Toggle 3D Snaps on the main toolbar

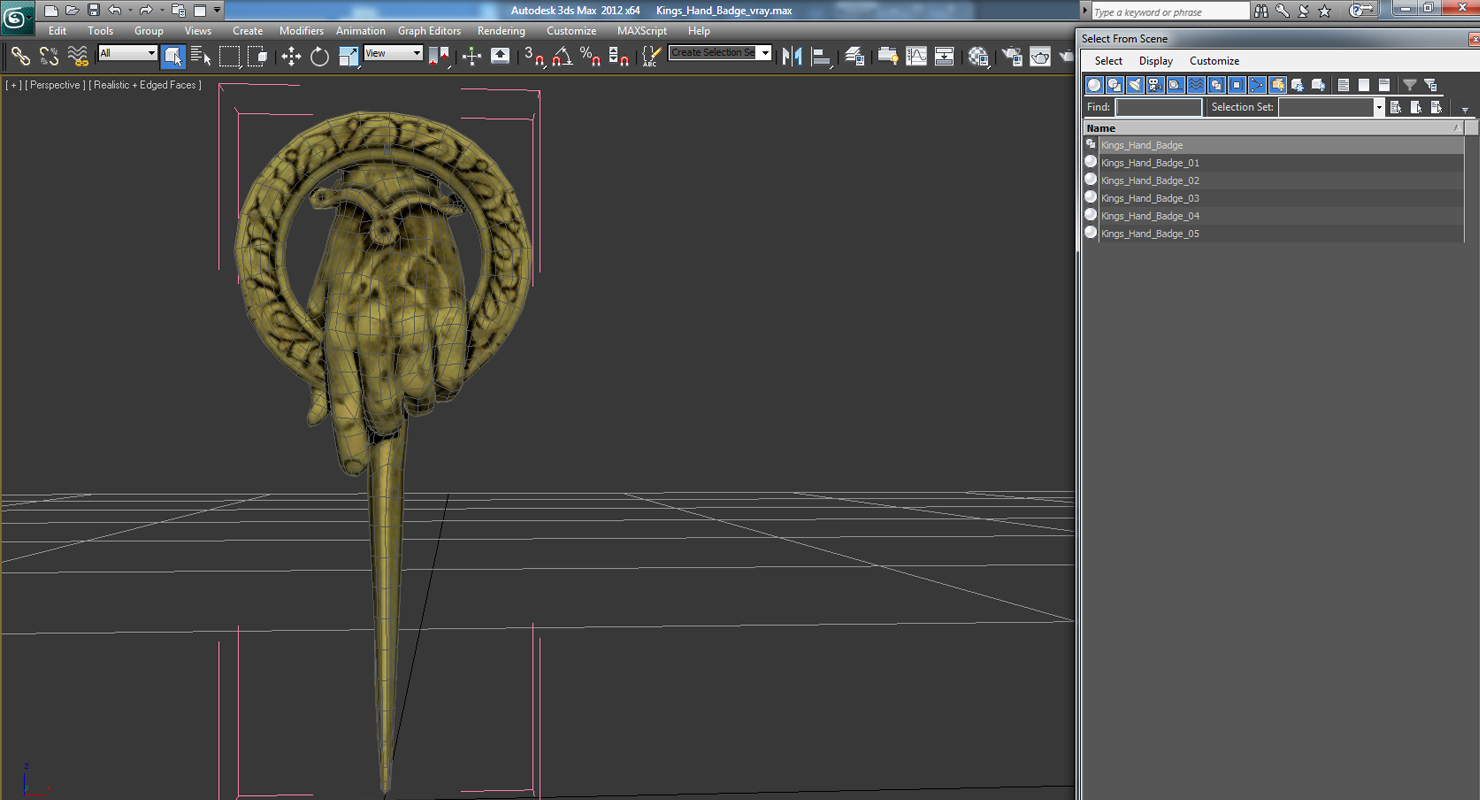(534, 56)
